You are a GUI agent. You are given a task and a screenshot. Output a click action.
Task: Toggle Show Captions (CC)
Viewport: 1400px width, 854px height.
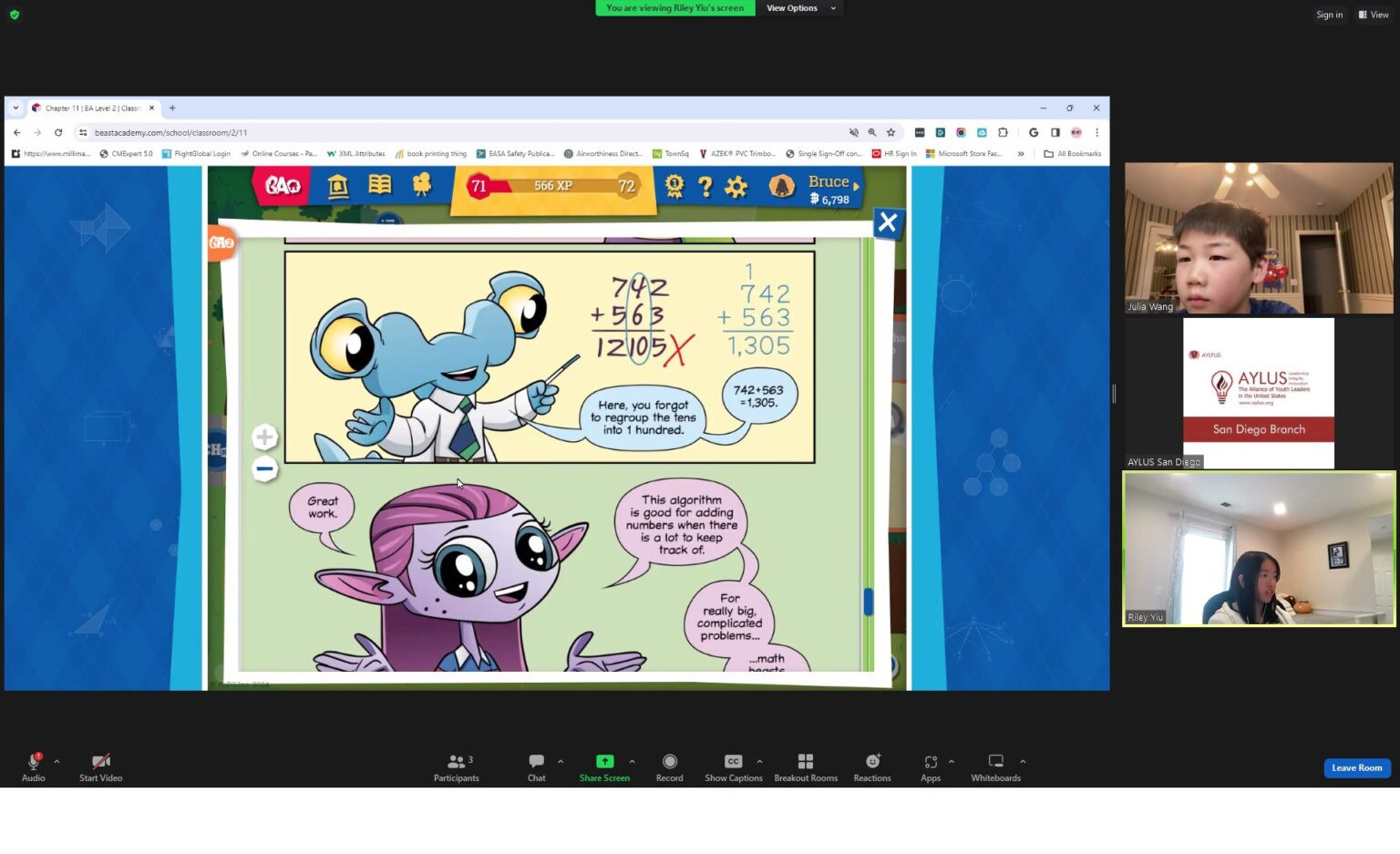[733, 767]
